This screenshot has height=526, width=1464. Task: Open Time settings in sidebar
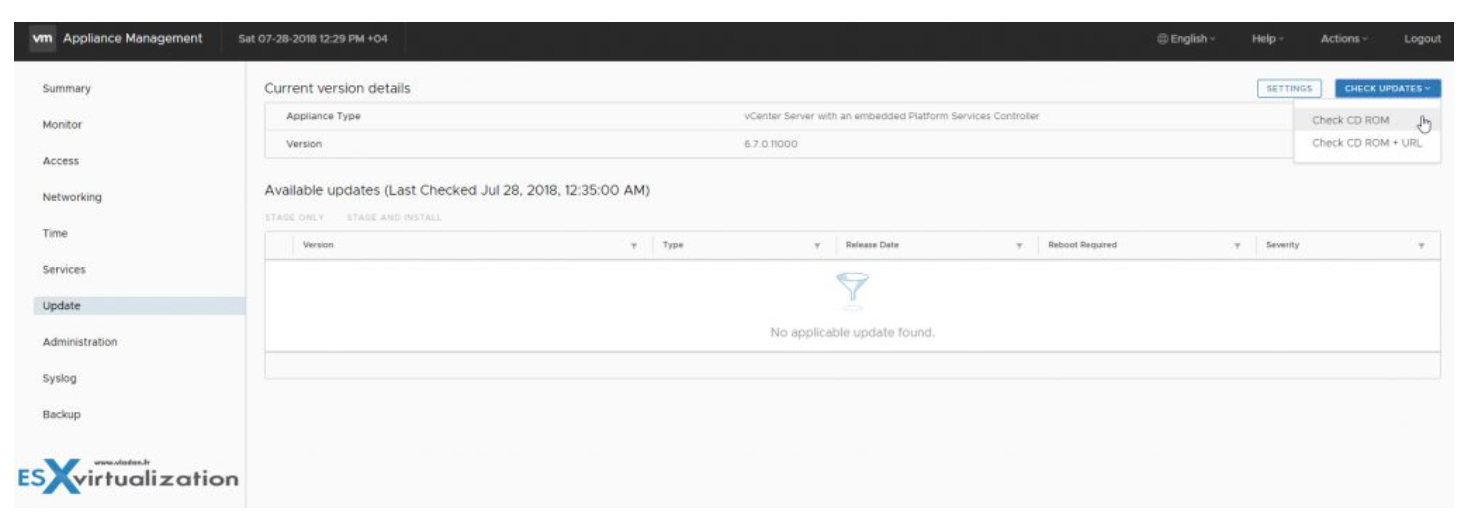coord(55,234)
